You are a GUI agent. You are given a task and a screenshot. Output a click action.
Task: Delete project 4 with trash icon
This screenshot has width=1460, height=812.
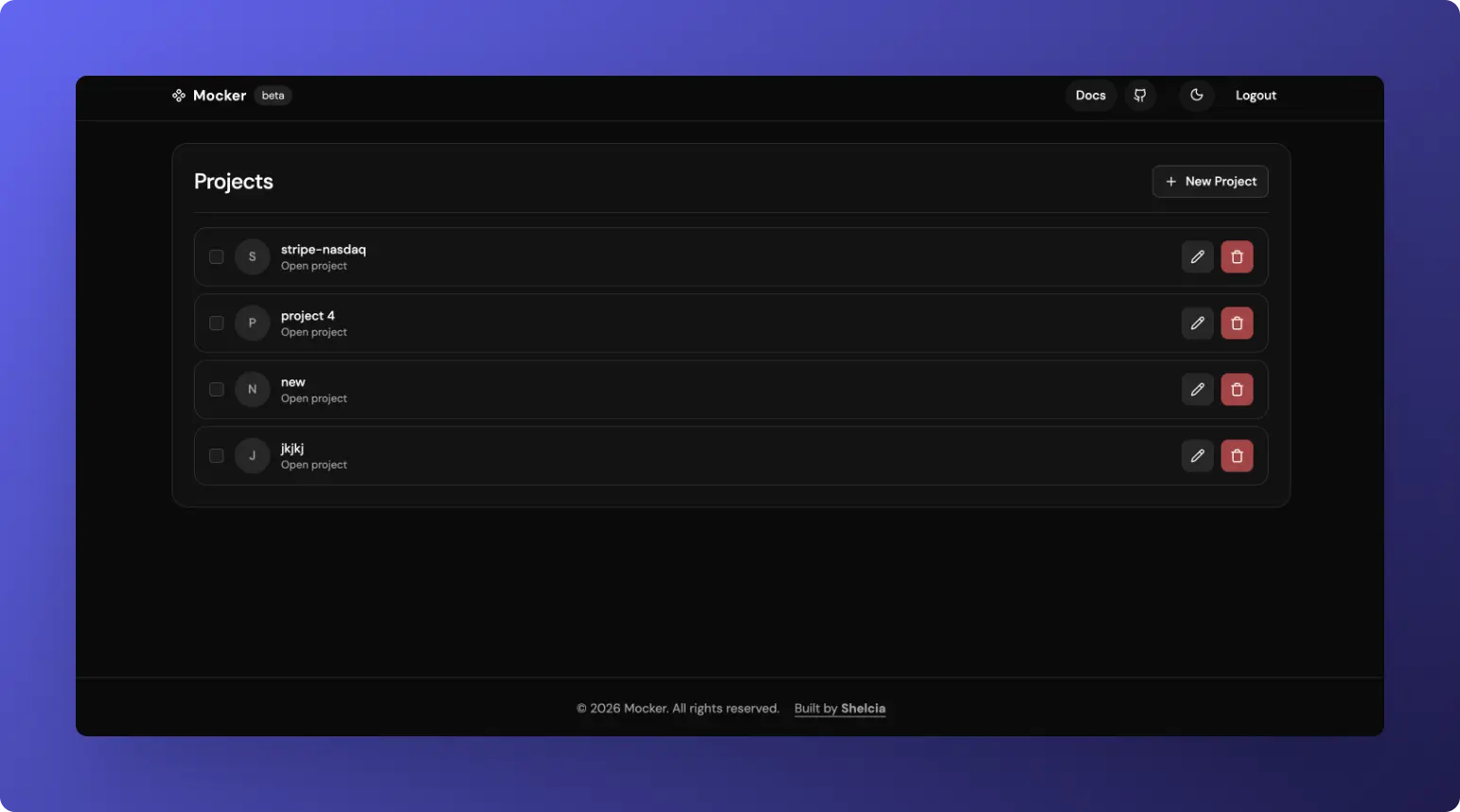point(1237,324)
